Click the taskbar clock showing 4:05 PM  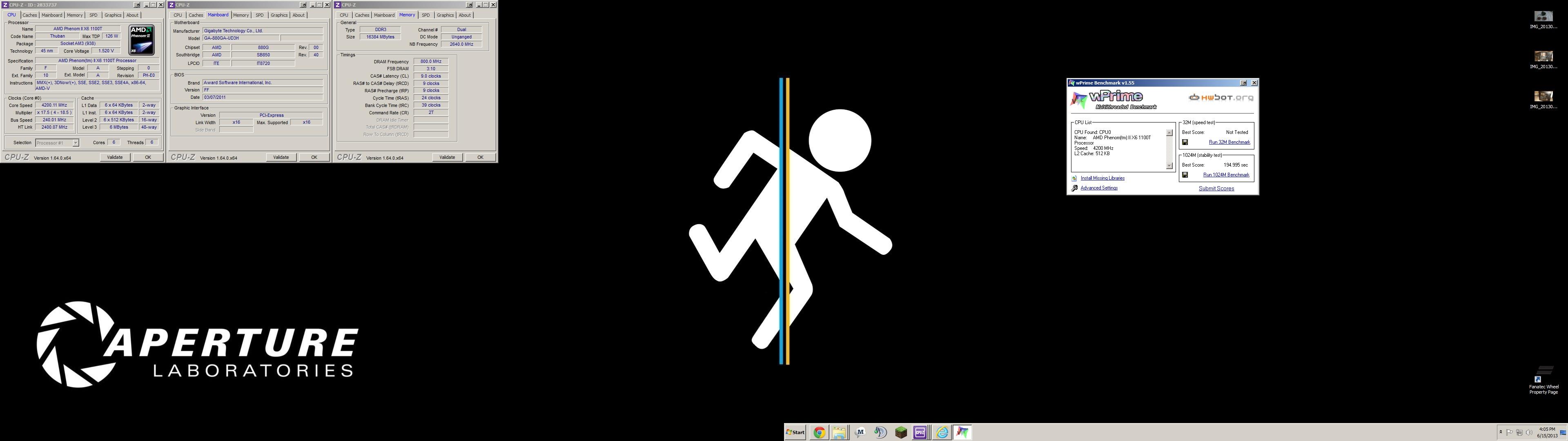(x=1547, y=432)
